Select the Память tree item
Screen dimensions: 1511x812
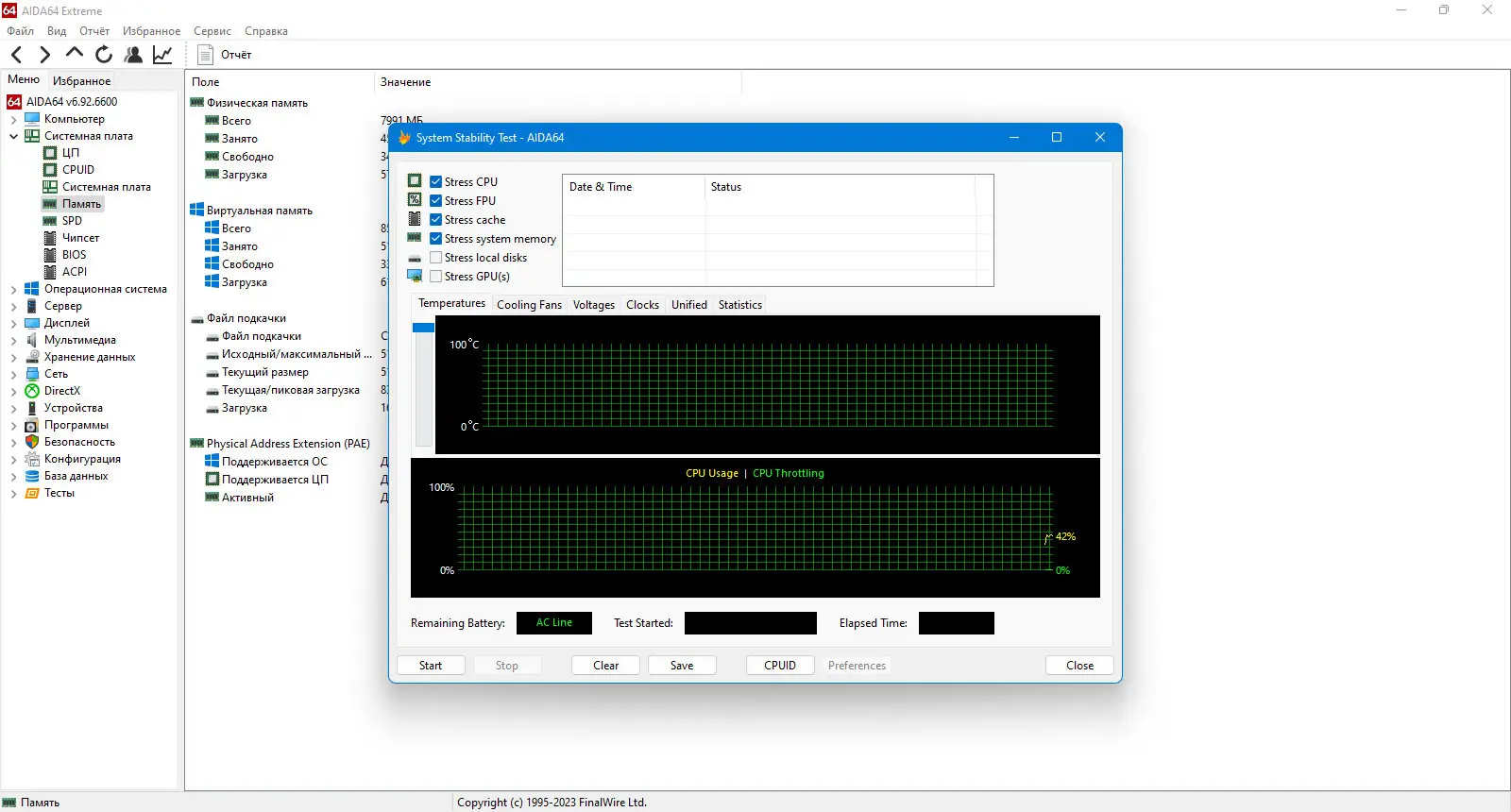(81, 204)
